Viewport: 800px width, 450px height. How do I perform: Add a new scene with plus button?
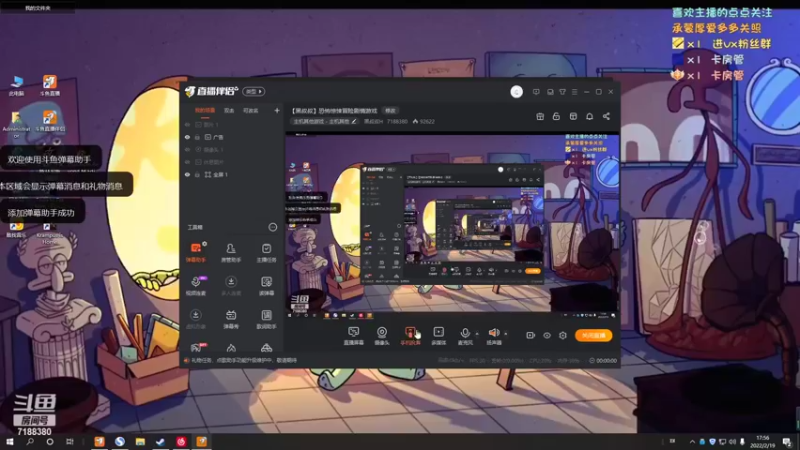tap(277, 111)
